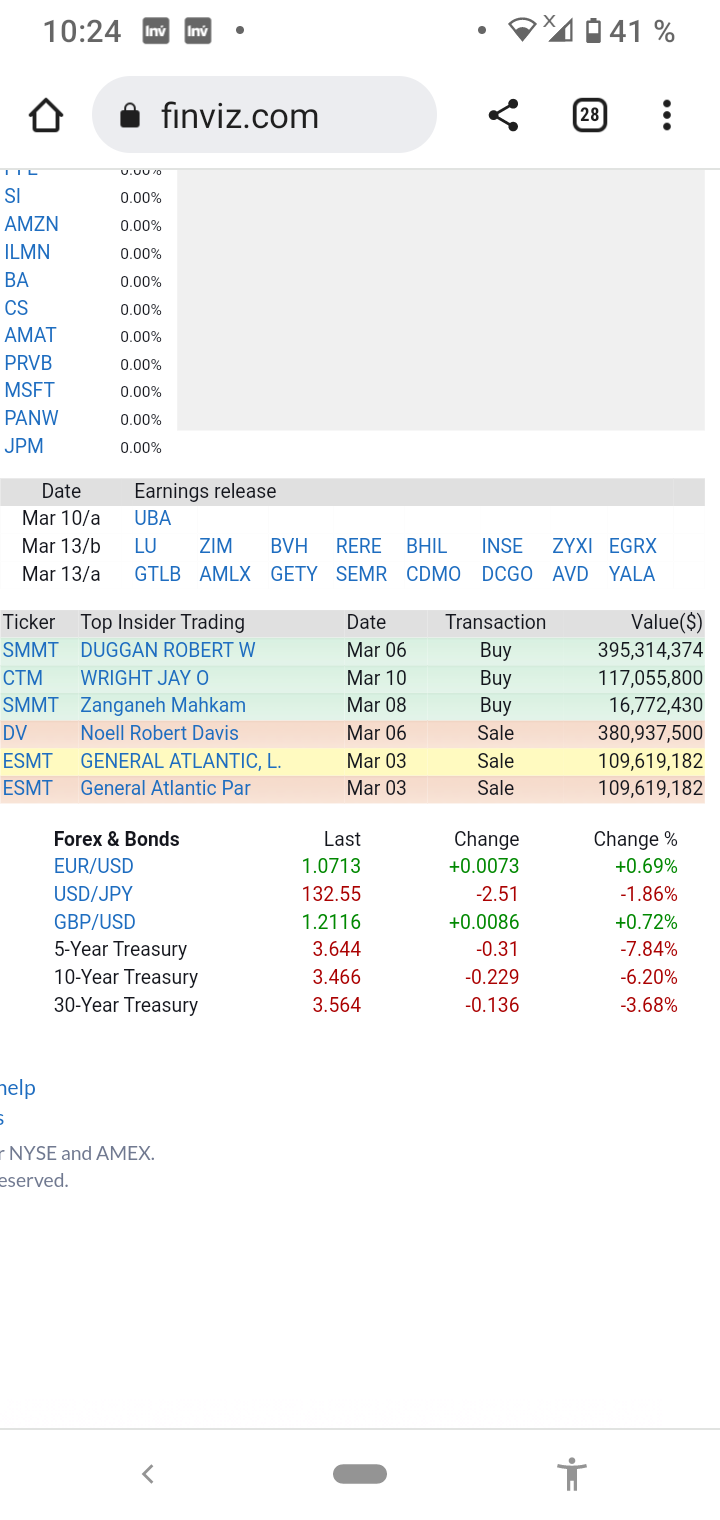Viewport: 720px width, 1520px height.
Task: Select the value 395,314,374
Action: (x=651, y=650)
